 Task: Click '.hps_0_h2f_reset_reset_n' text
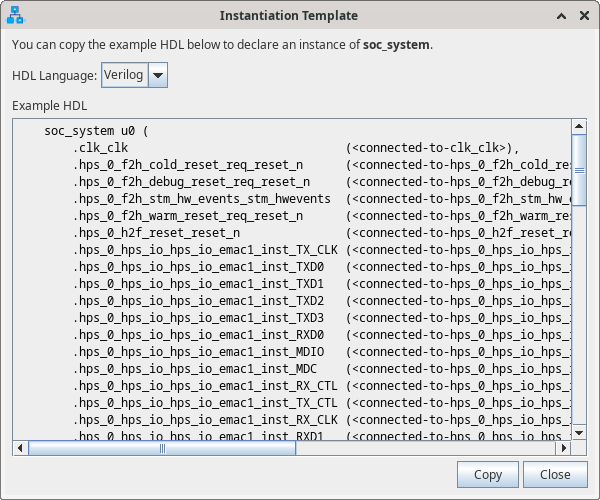[157, 233]
